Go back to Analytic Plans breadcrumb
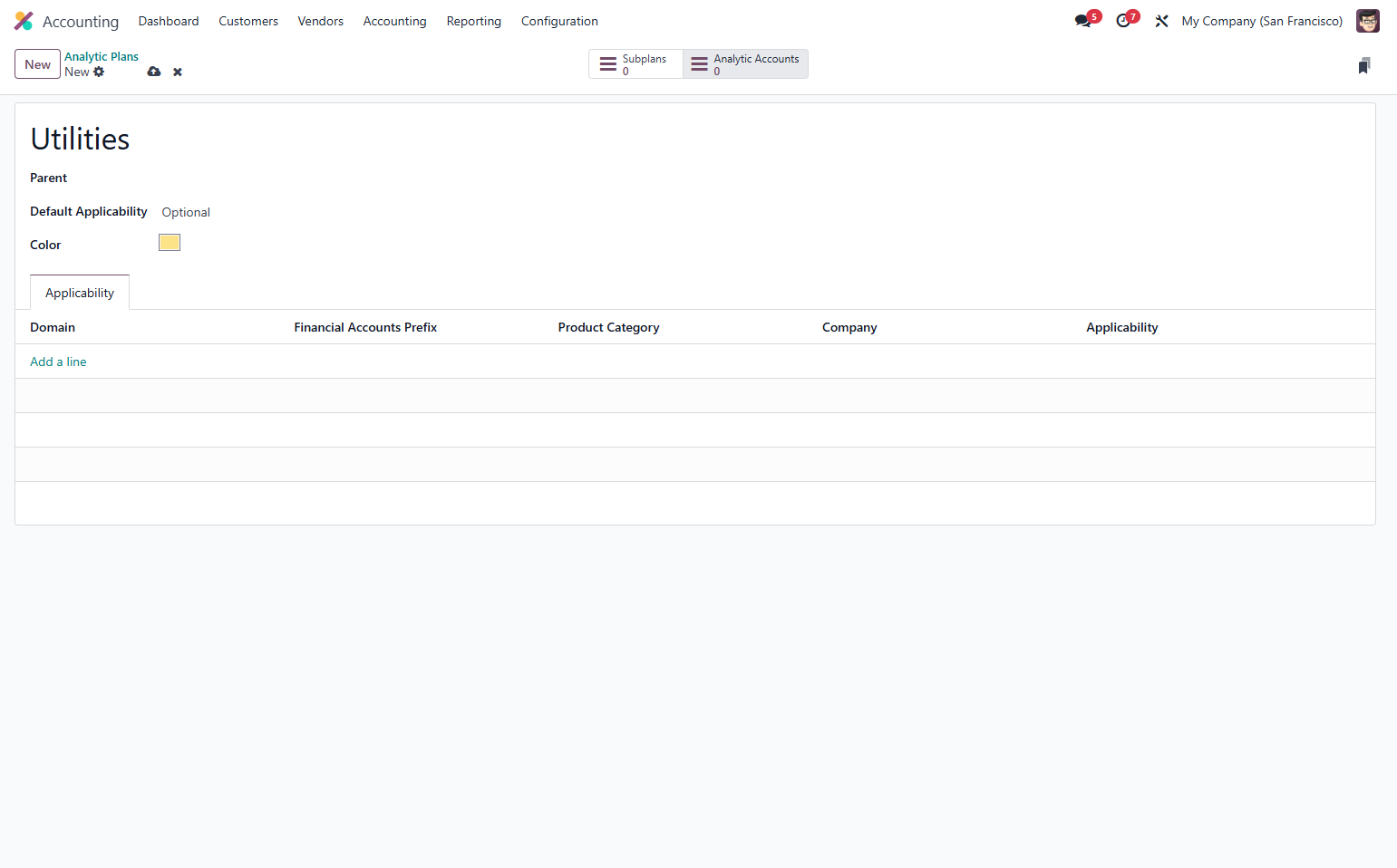The image size is (1397, 868). [x=102, y=56]
